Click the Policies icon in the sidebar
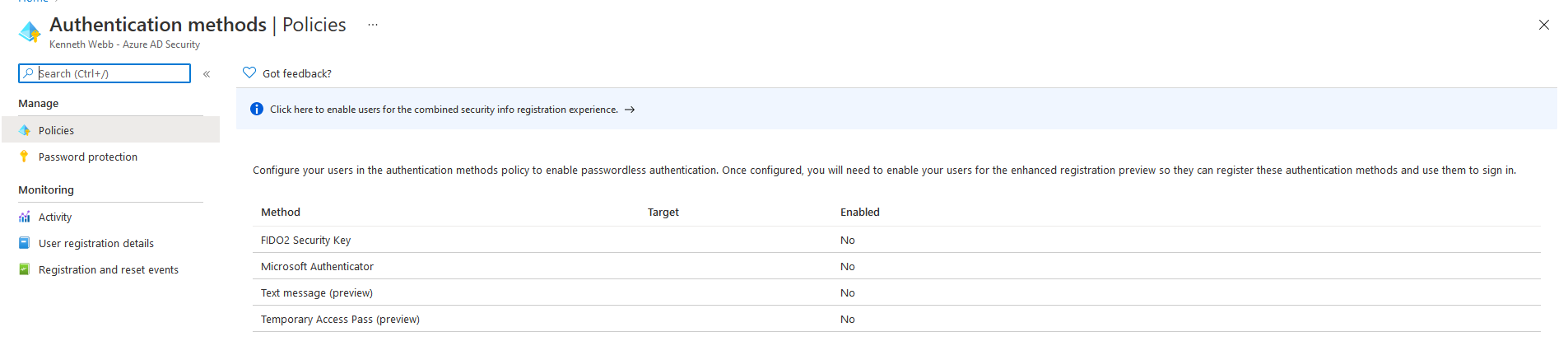Screen dimensions: 1568x346 25,130
